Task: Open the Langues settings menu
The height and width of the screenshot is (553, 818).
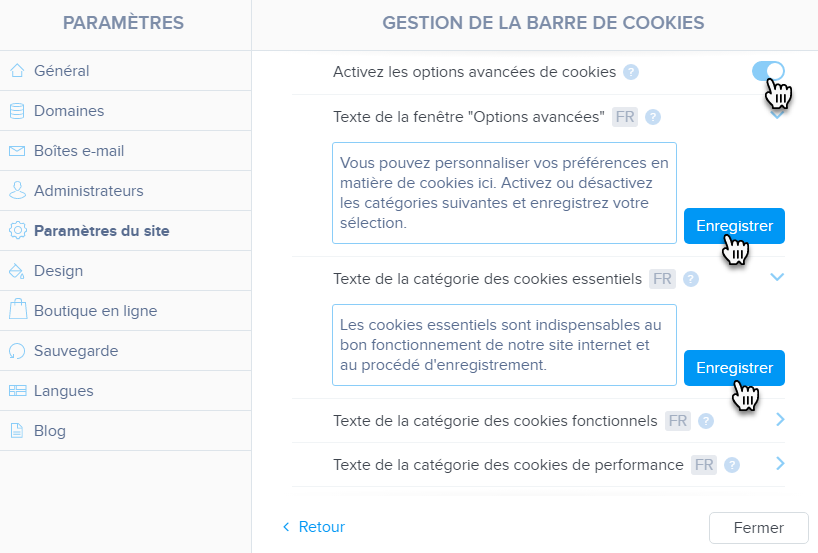Action: [x=64, y=391]
